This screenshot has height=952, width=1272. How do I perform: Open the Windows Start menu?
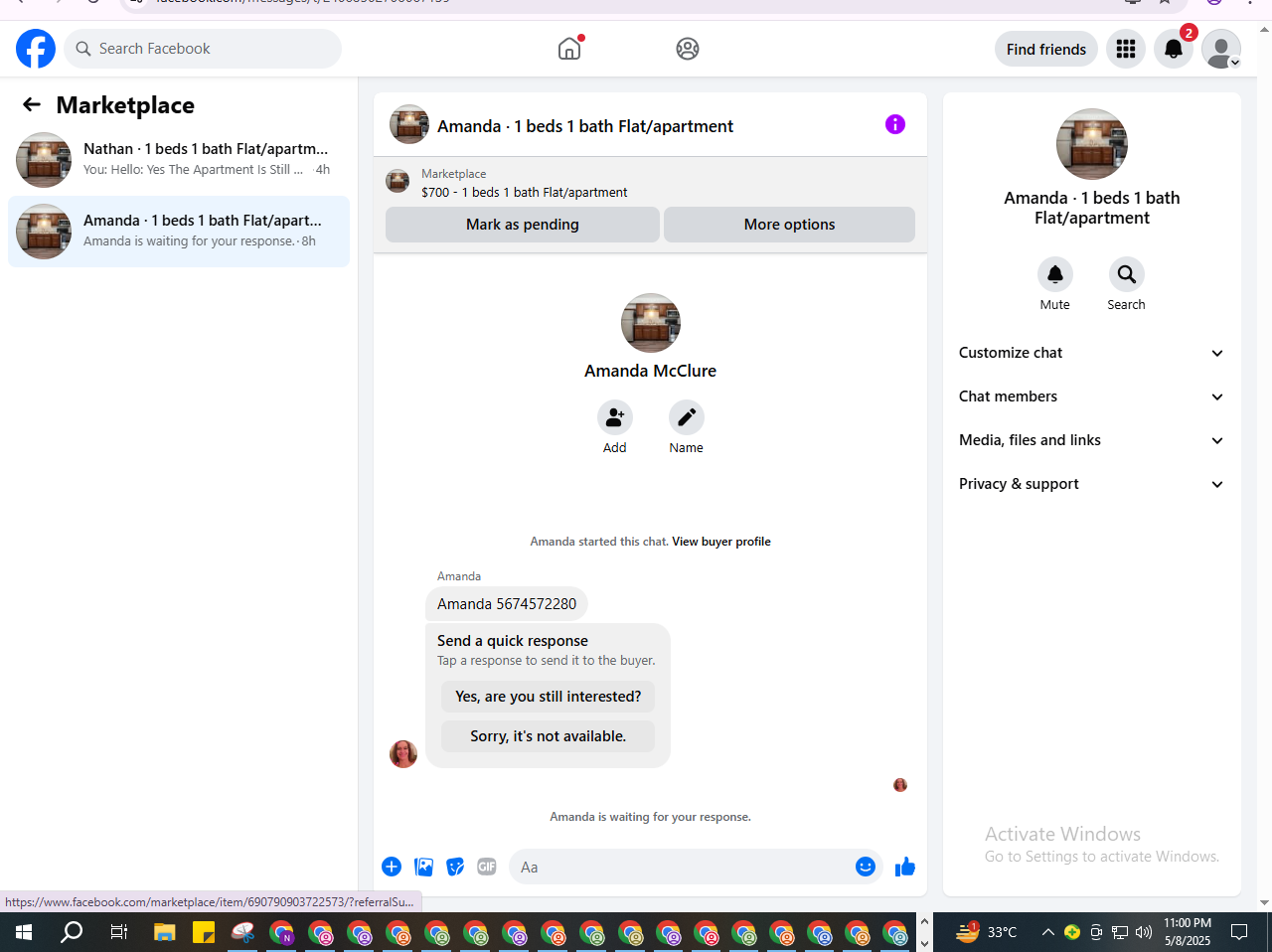pyautogui.click(x=24, y=932)
